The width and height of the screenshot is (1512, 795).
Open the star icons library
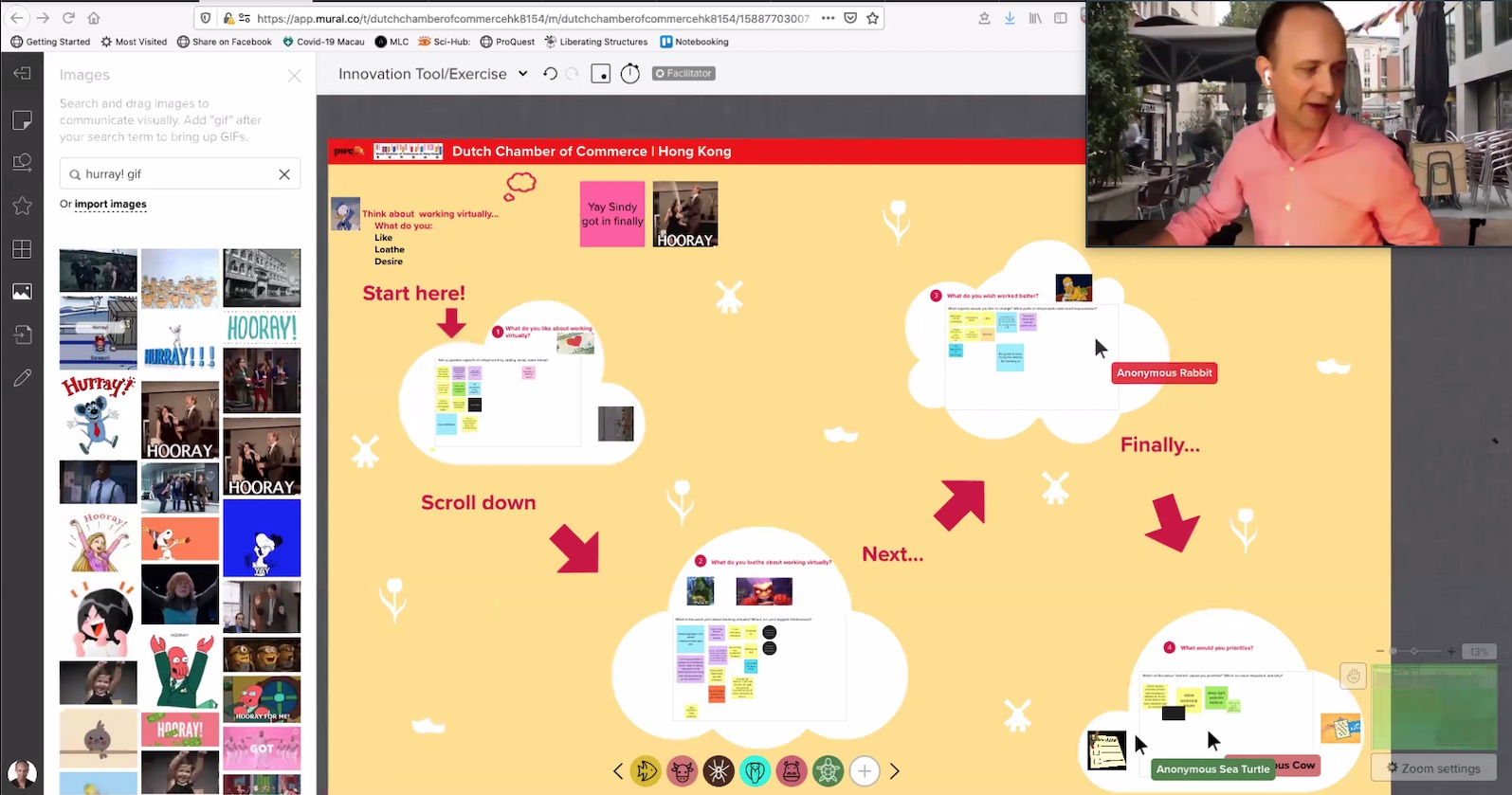tap(22, 206)
